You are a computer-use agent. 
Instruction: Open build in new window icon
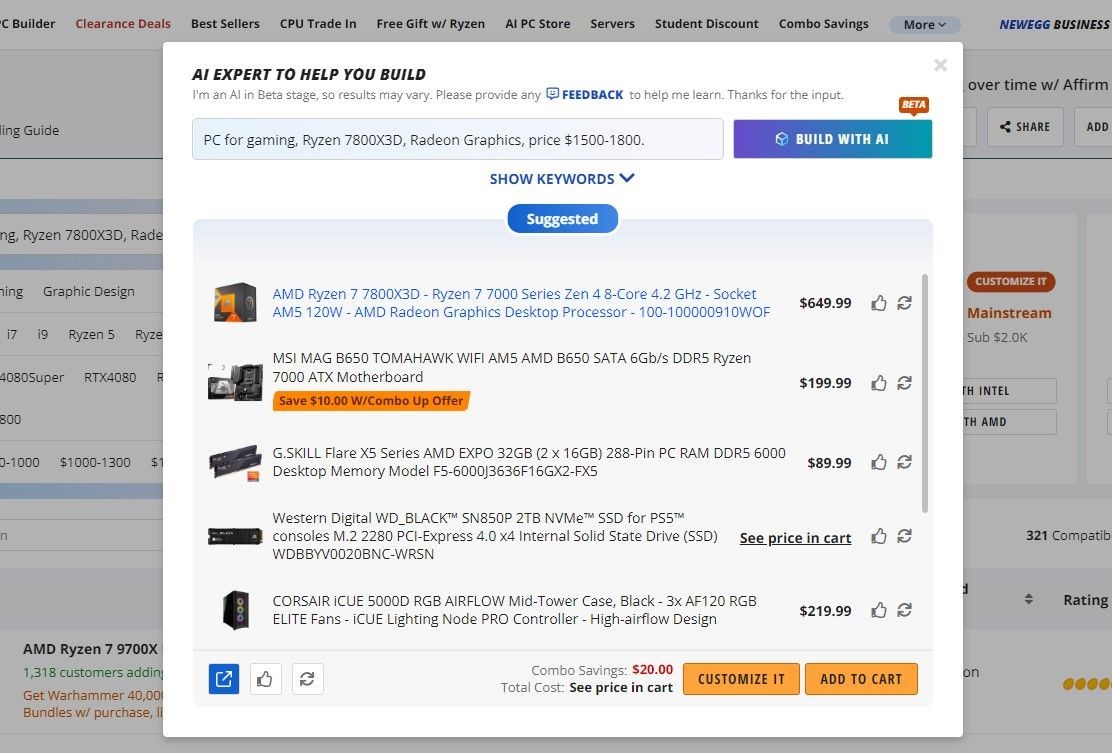pyautogui.click(x=223, y=679)
